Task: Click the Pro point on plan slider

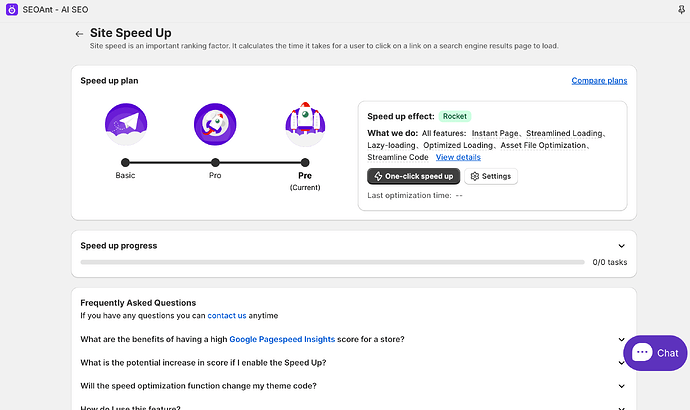Action: coord(215,162)
